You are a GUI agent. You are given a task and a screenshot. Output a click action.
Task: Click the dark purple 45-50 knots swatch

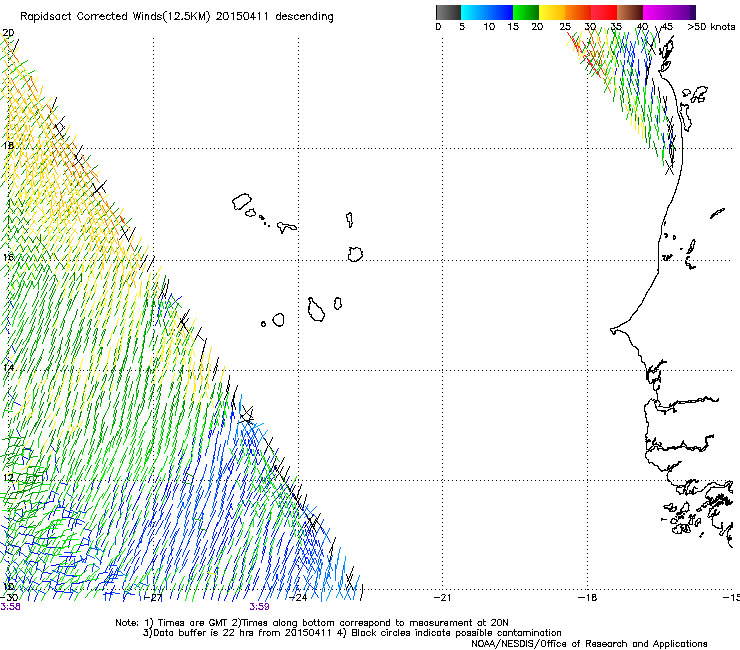[x=682, y=12]
